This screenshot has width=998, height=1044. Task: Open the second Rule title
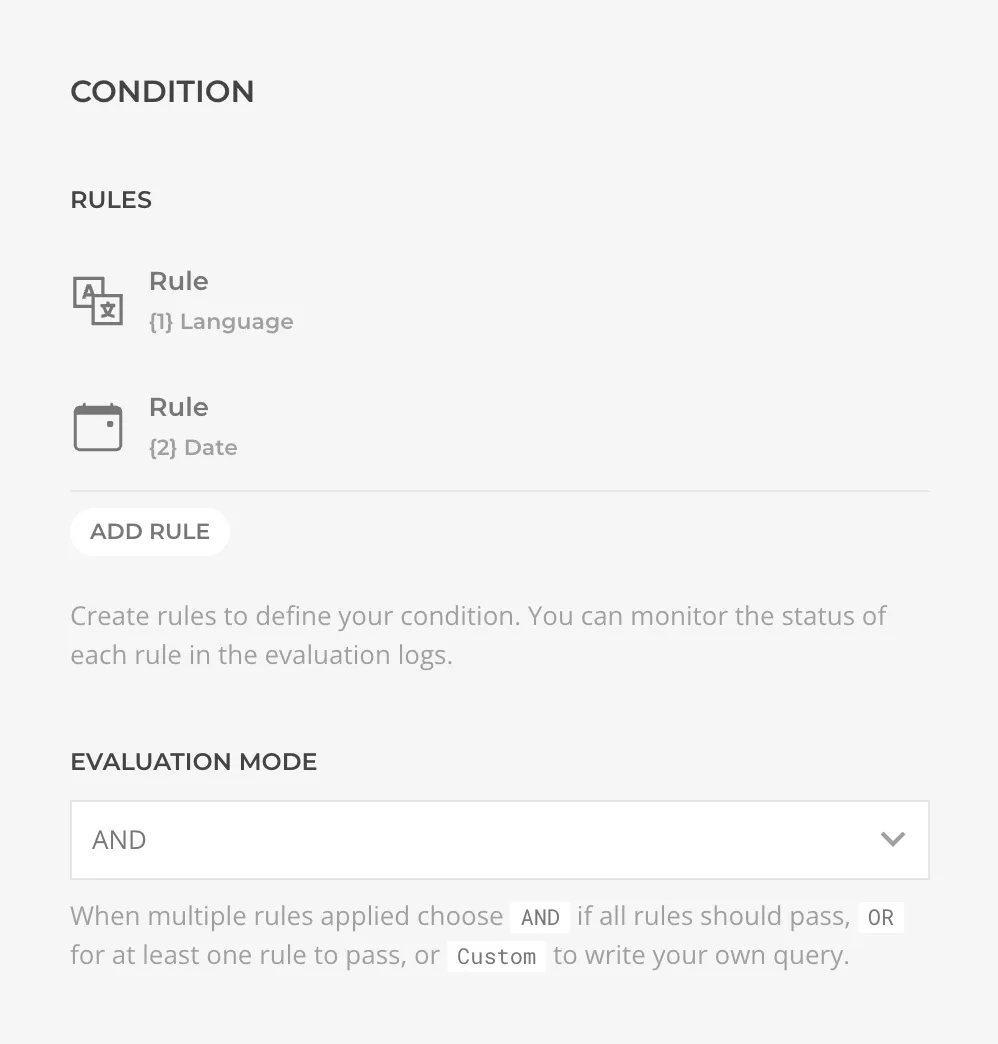click(178, 407)
